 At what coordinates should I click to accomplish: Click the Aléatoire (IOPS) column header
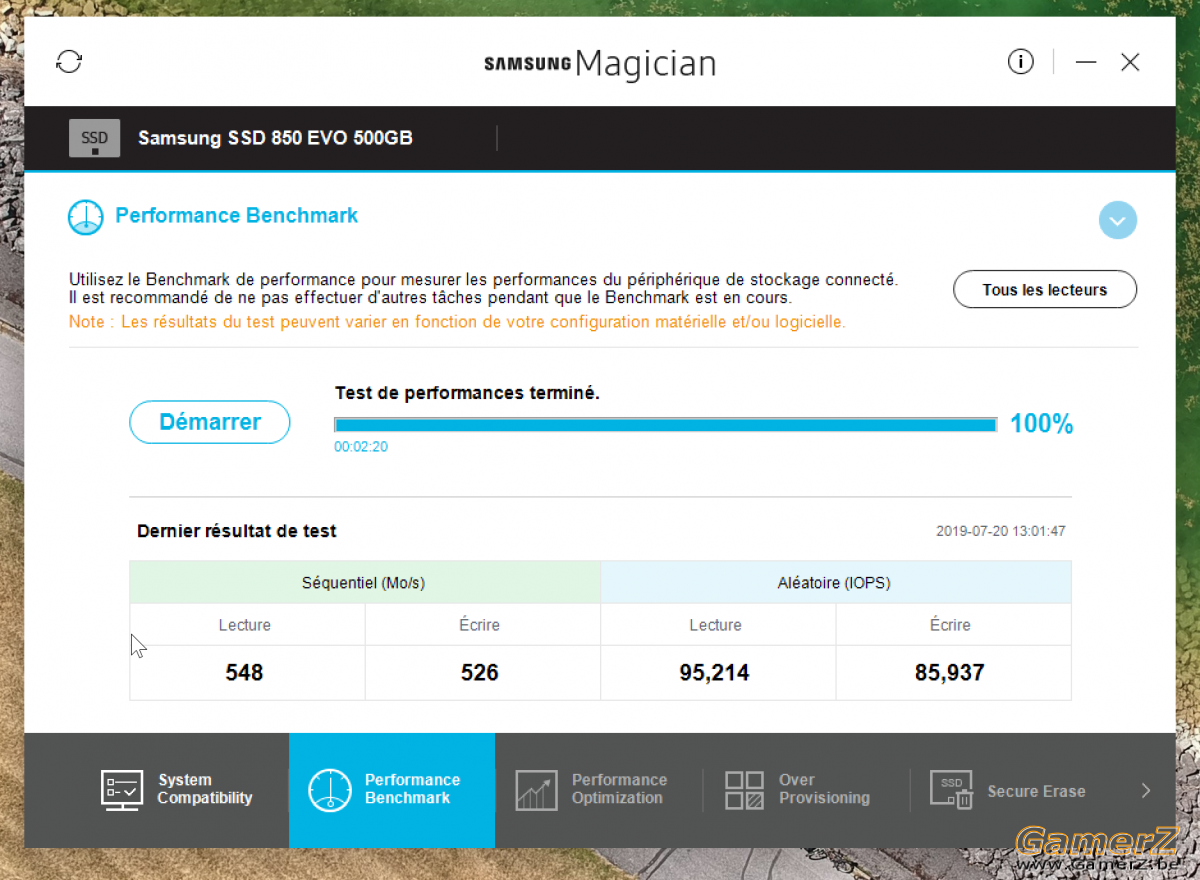(836, 582)
